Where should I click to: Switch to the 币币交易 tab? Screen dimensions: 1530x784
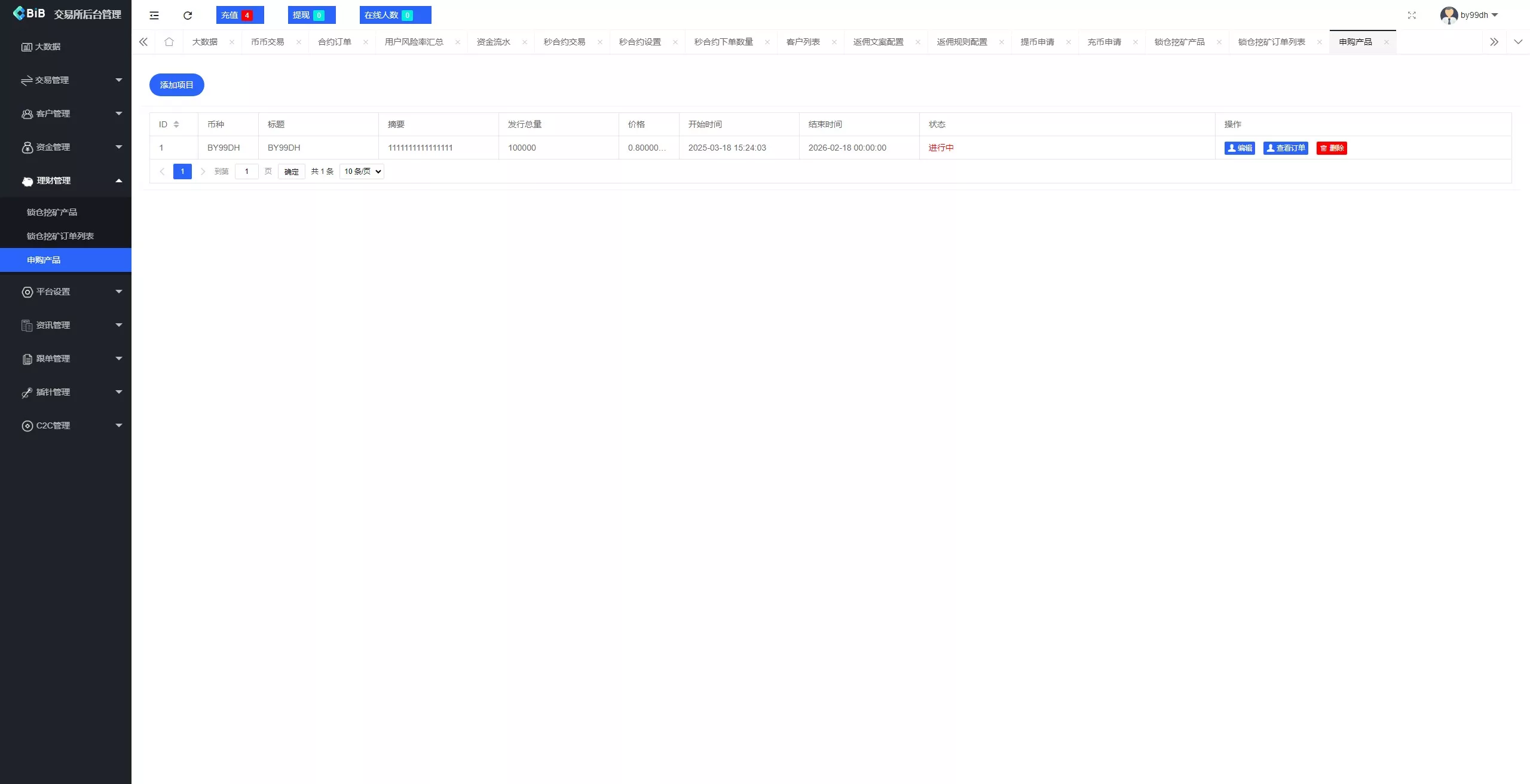coord(267,42)
